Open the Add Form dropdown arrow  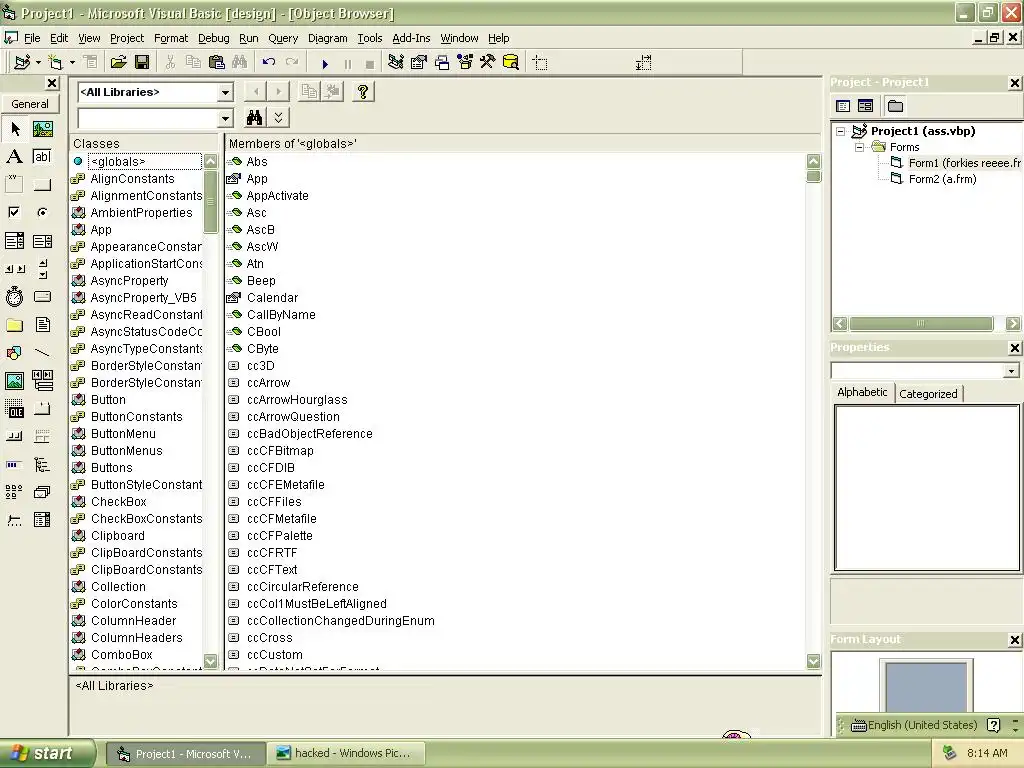click(x=72, y=62)
